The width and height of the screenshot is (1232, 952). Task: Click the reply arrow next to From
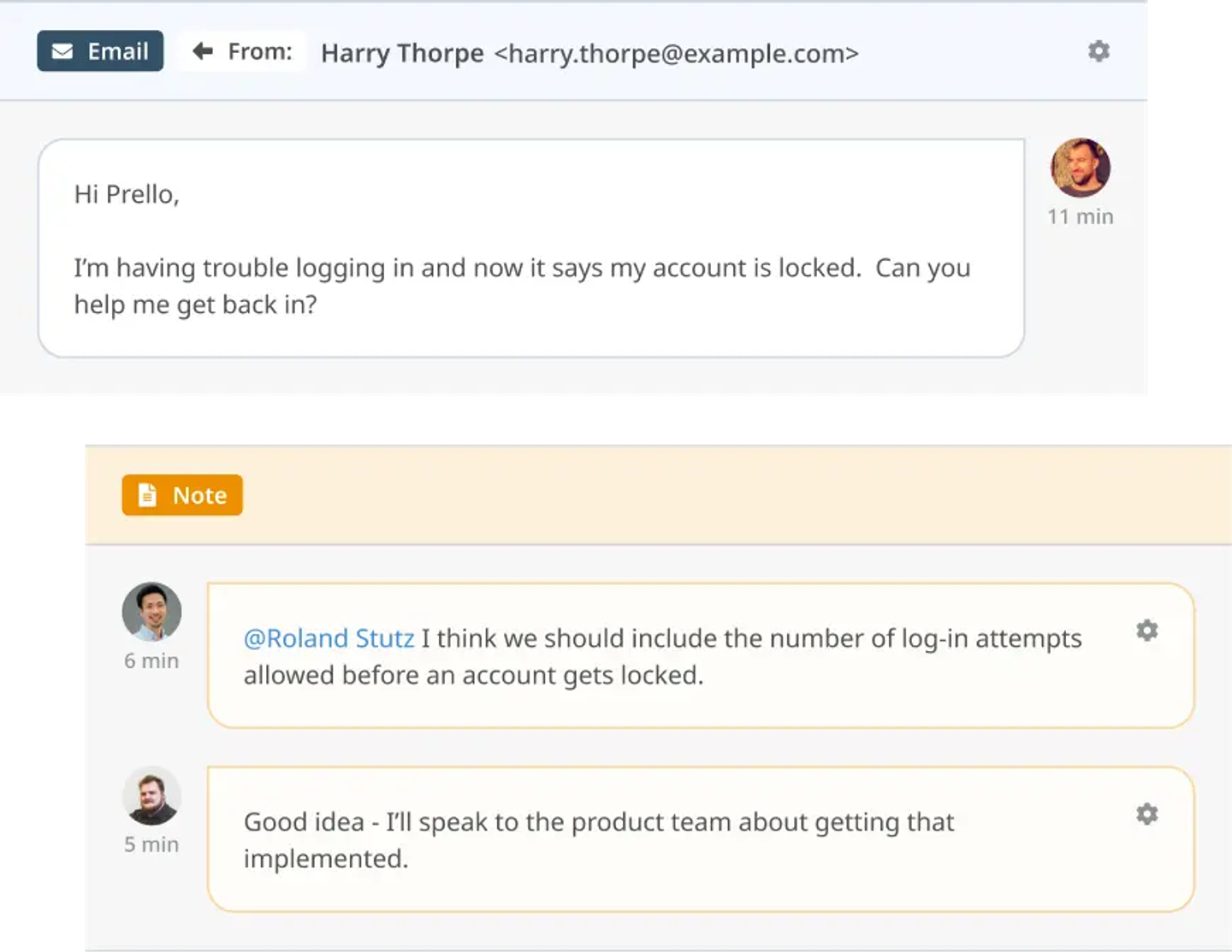[203, 51]
